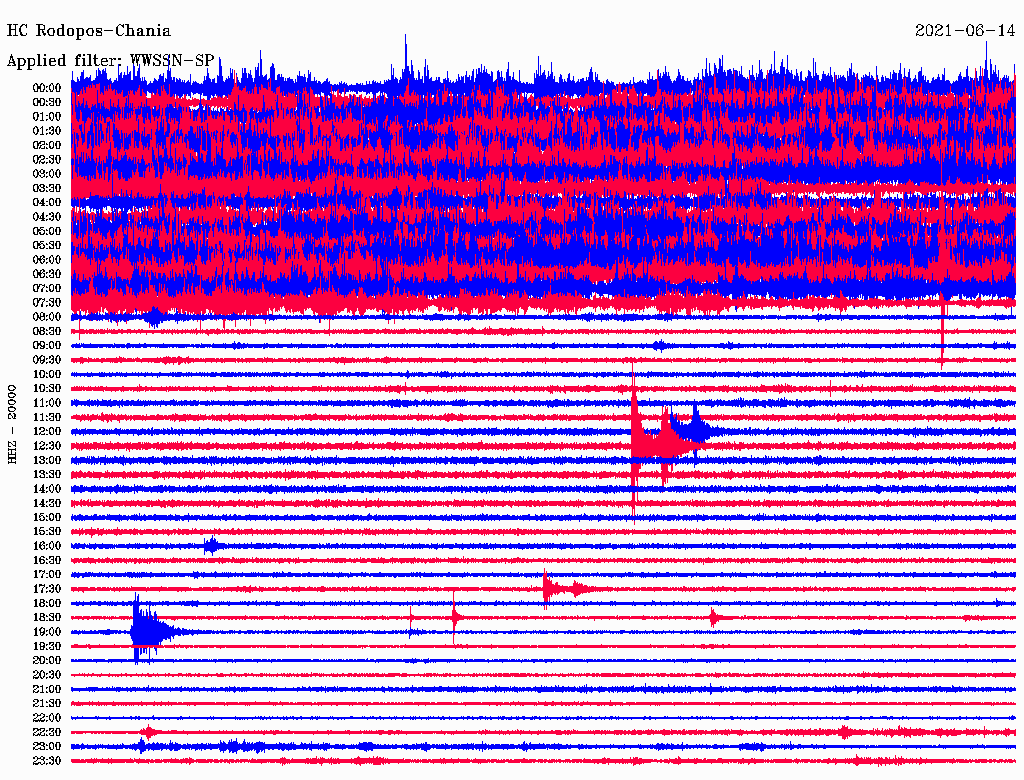The width and height of the screenshot is (1024, 780).
Task: Click the 23:30 time label
Action: (x=47, y=761)
